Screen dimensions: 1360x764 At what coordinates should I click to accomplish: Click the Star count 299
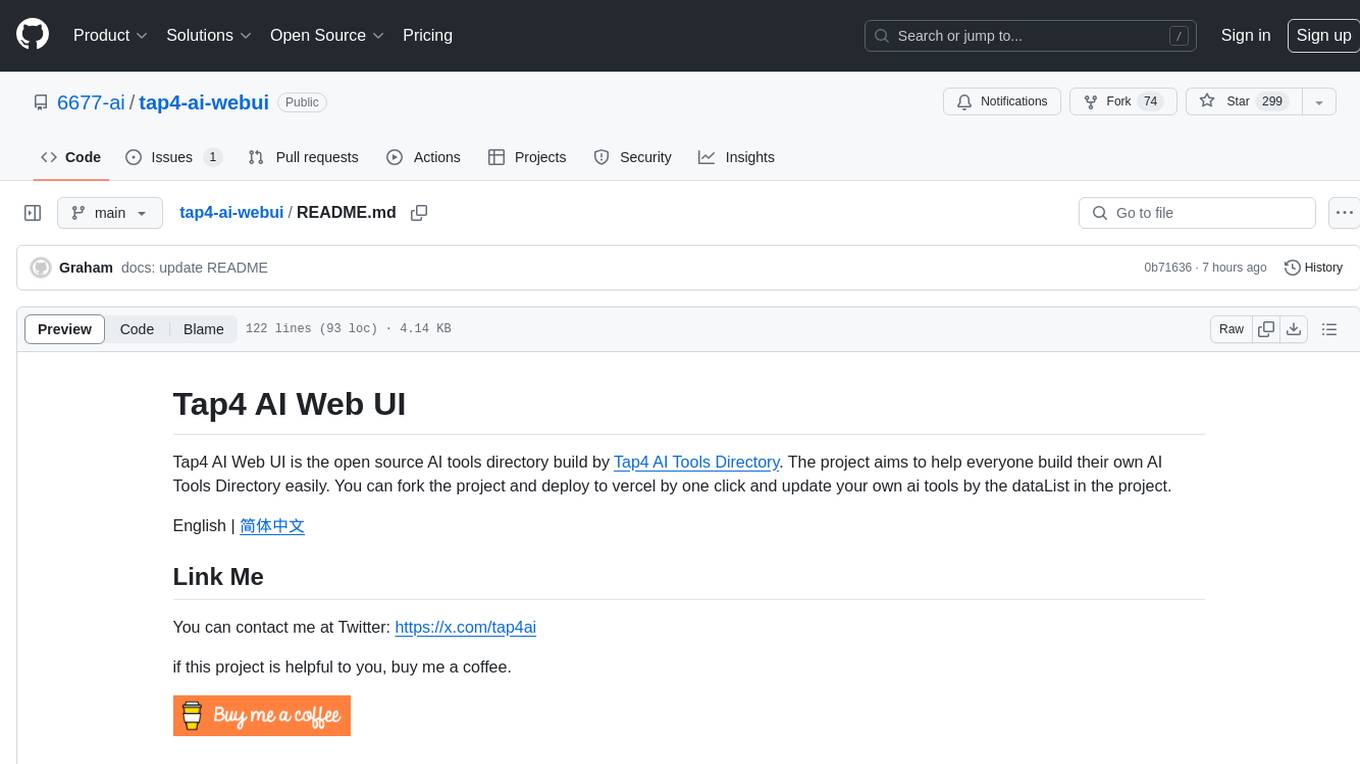pos(1272,101)
